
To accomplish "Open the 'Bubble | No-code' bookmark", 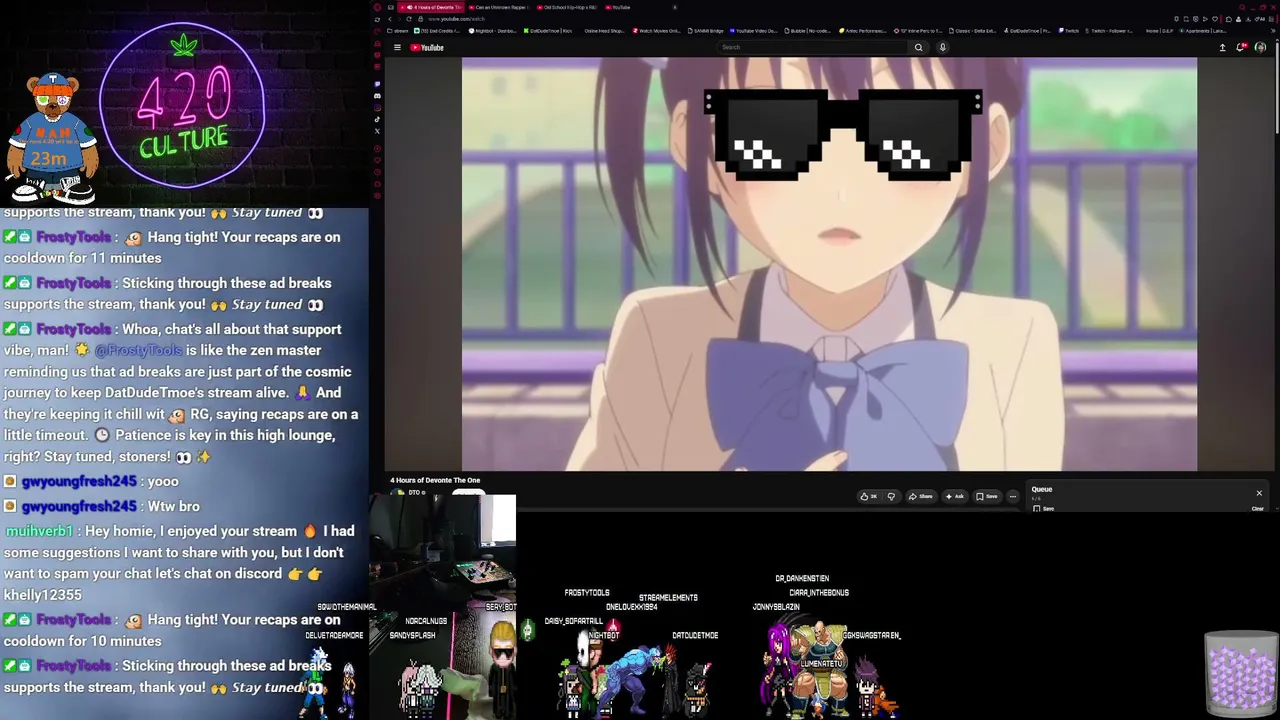I will [x=808, y=31].
